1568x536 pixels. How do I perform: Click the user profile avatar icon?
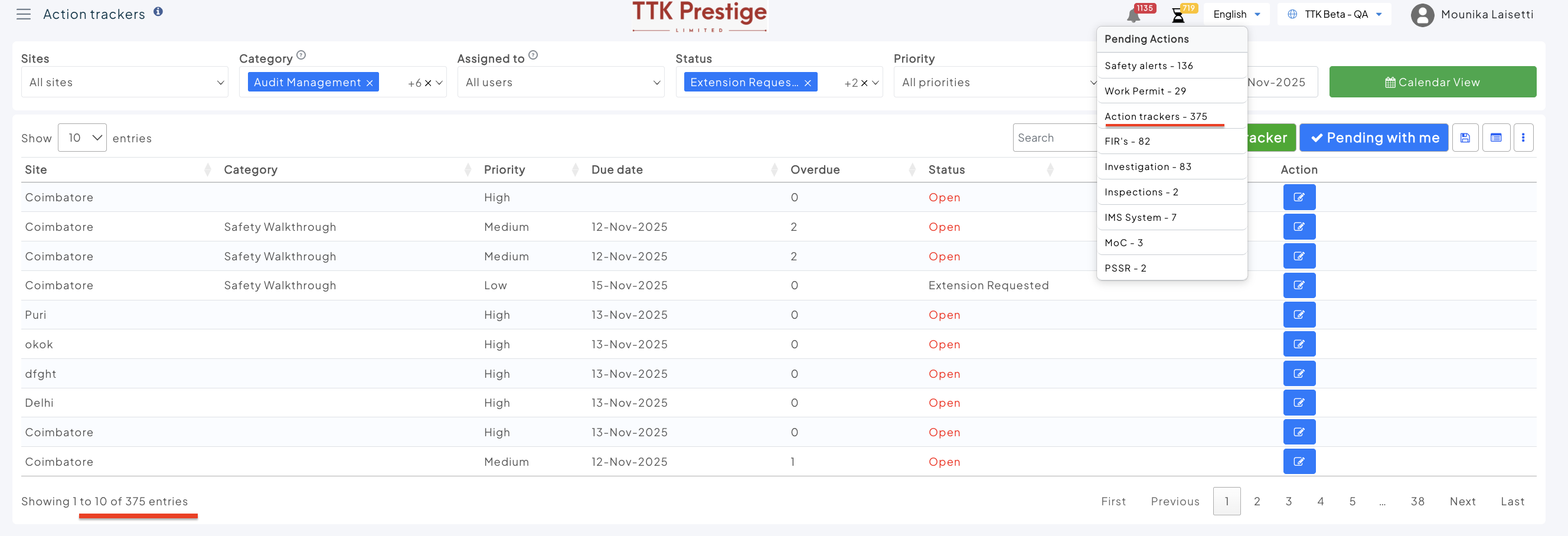1422,15
